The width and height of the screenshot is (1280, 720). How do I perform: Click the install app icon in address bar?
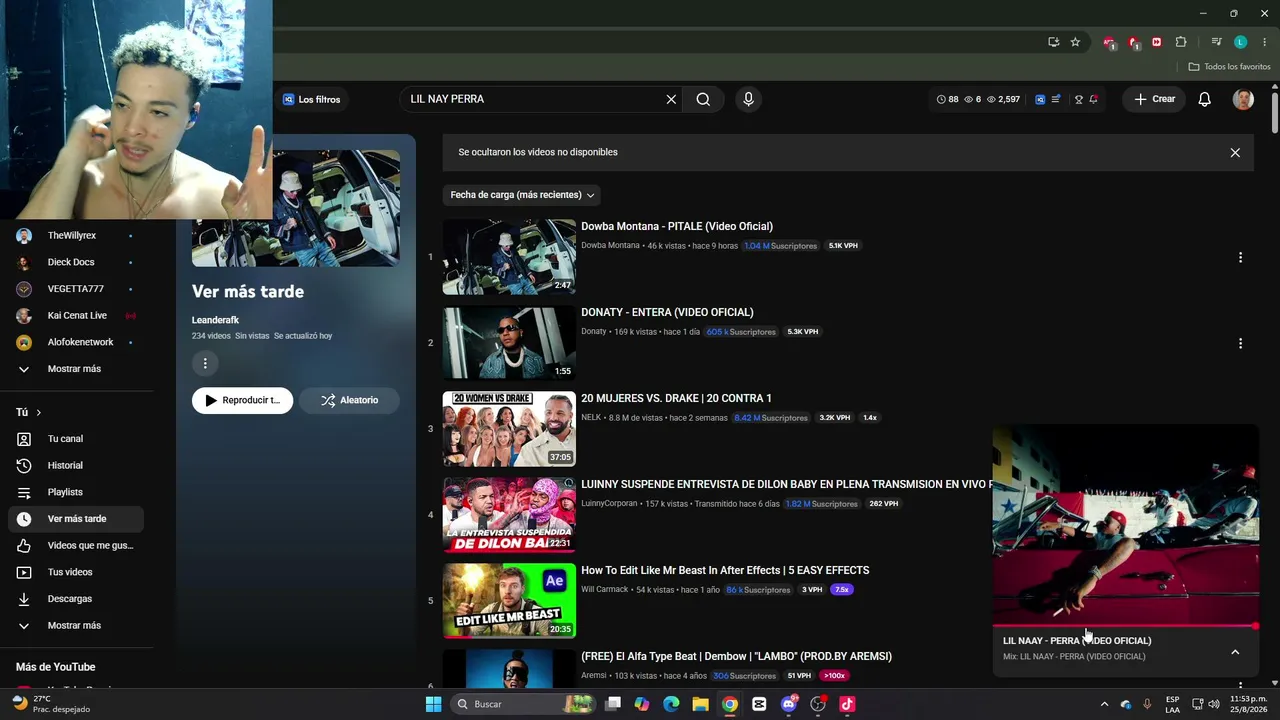pyautogui.click(x=1053, y=42)
